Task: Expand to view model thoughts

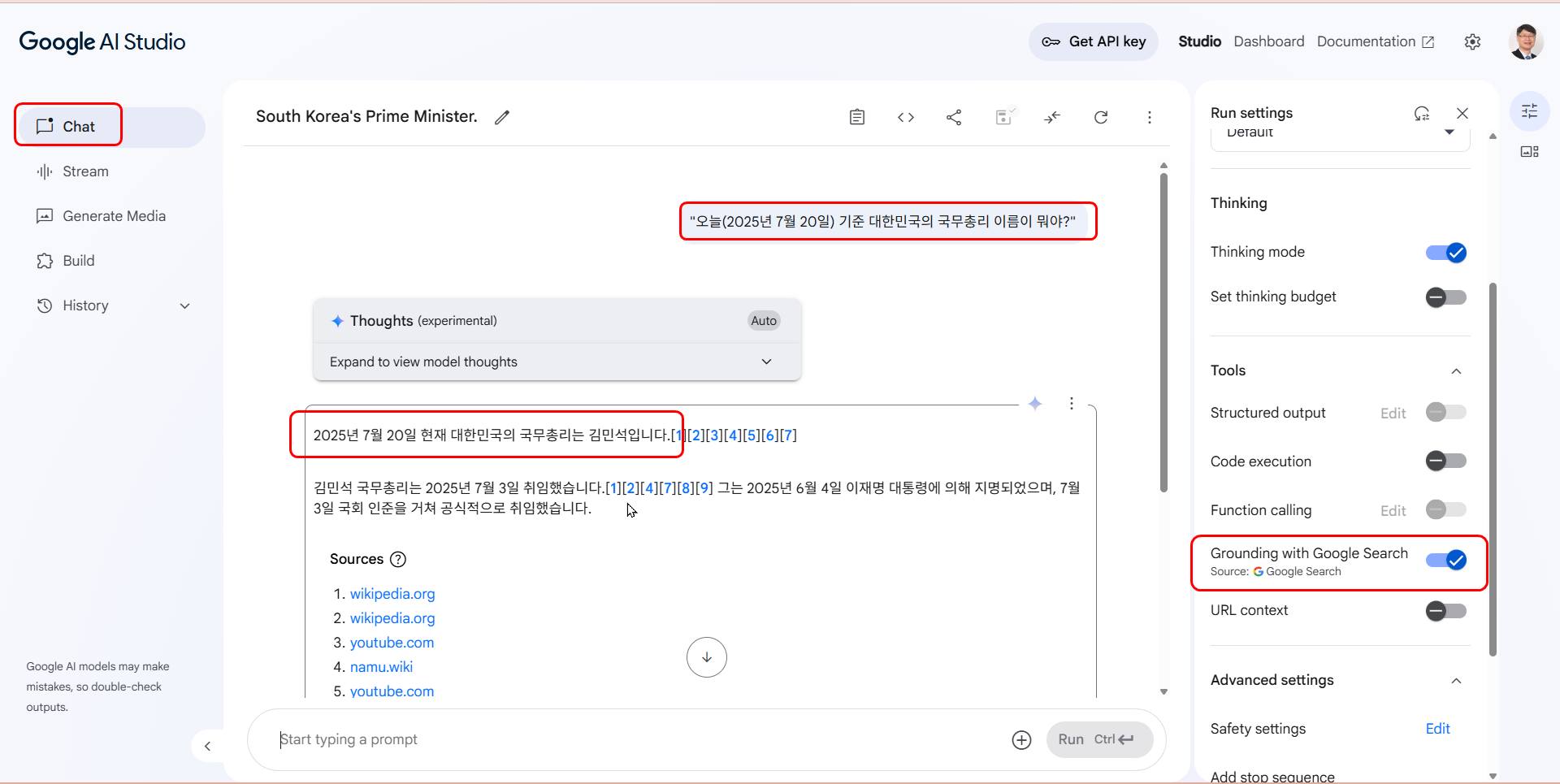Action: (557, 362)
